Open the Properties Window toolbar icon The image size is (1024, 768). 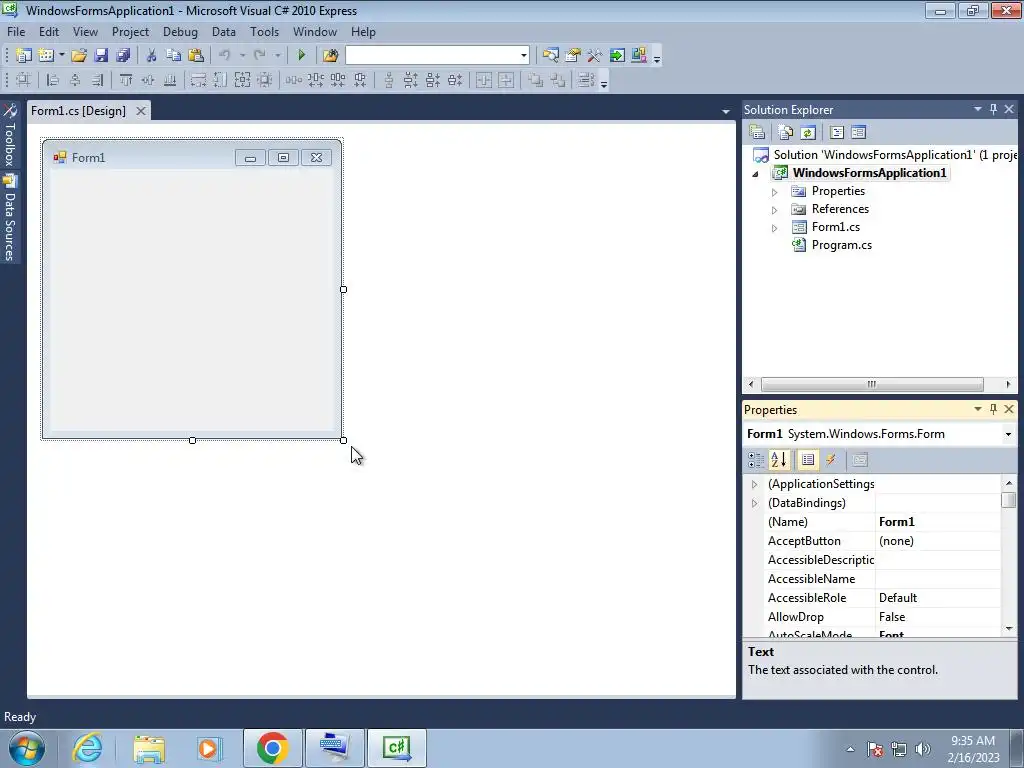[573, 56]
